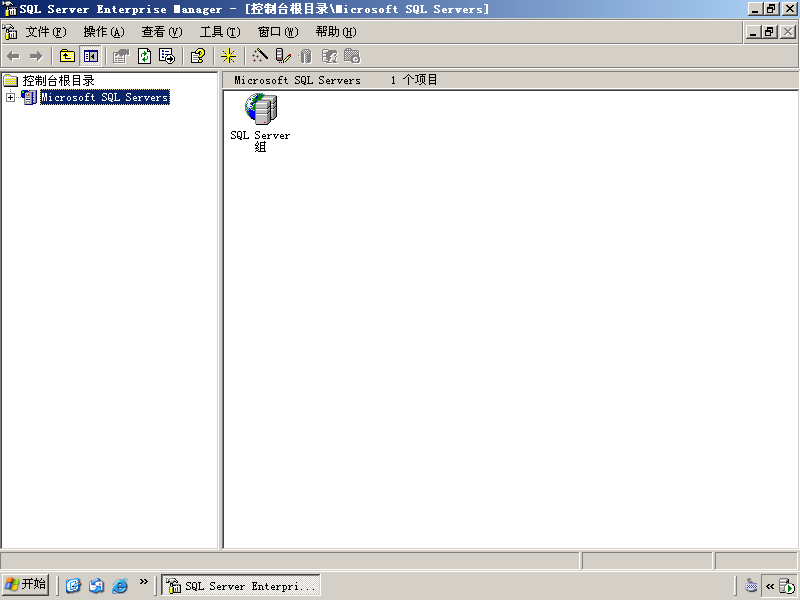Image resolution: width=800 pixels, height=600 pixels.
Task: Click the '1 个项目' item count text
Action: [414, 80]
